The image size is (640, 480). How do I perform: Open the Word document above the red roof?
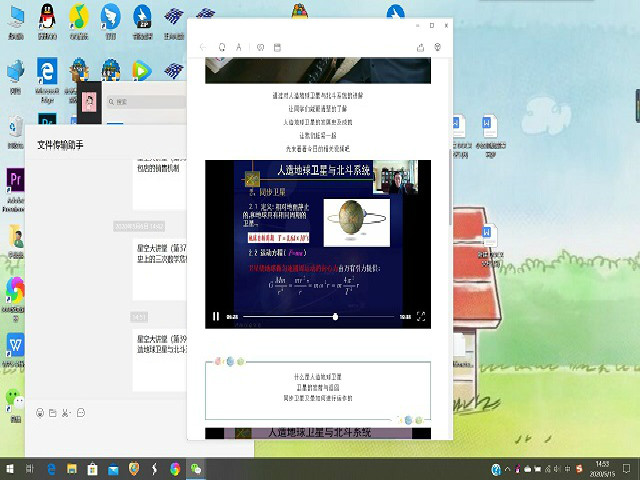pos(490,245)
